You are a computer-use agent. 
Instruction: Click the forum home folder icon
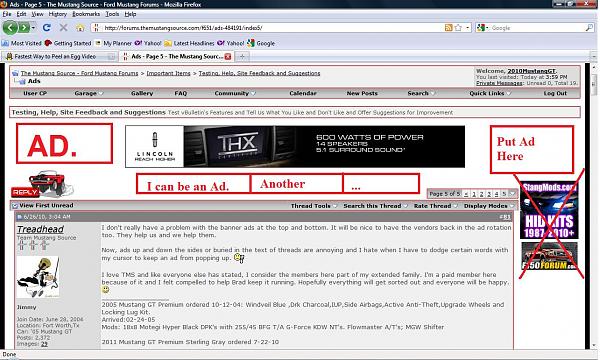point(15,73)
